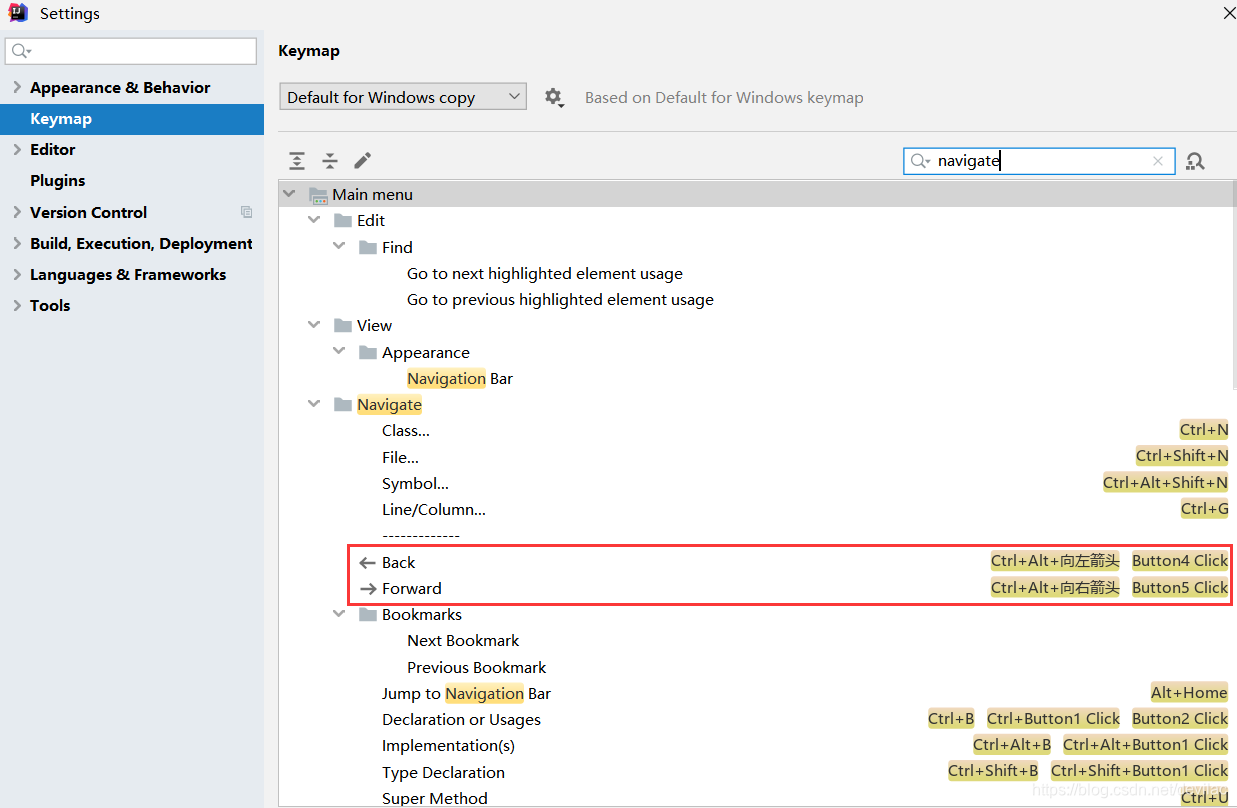The width and height of the screenshot is (1237, 808).
Task: Open the Default for Windows copy keymap dropdown
Action: point(403,97)
